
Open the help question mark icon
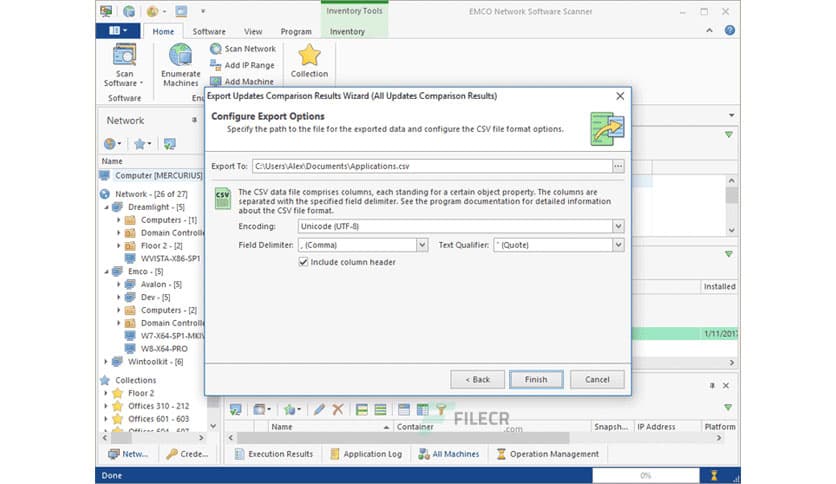click(730, 30)
